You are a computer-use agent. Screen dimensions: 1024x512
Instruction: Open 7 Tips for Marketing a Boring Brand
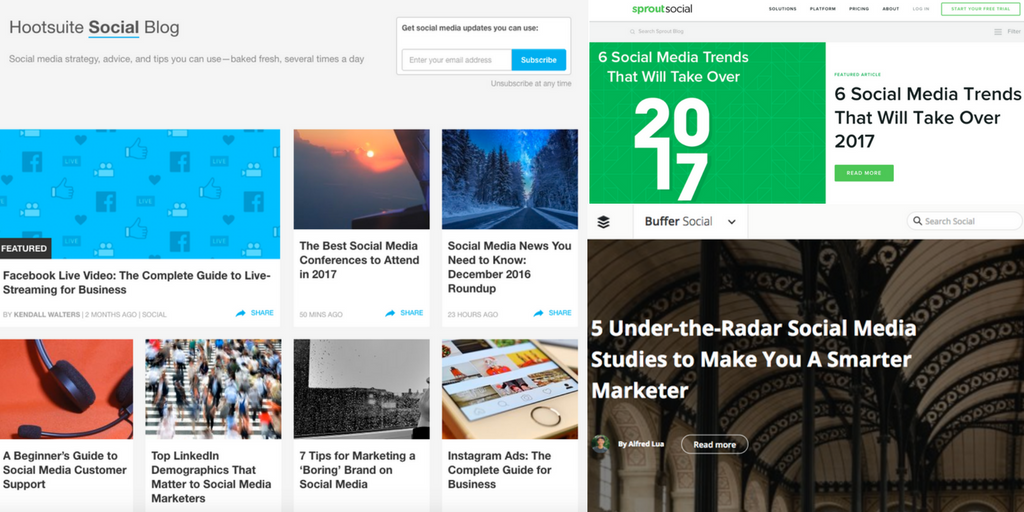pos(357,470)
